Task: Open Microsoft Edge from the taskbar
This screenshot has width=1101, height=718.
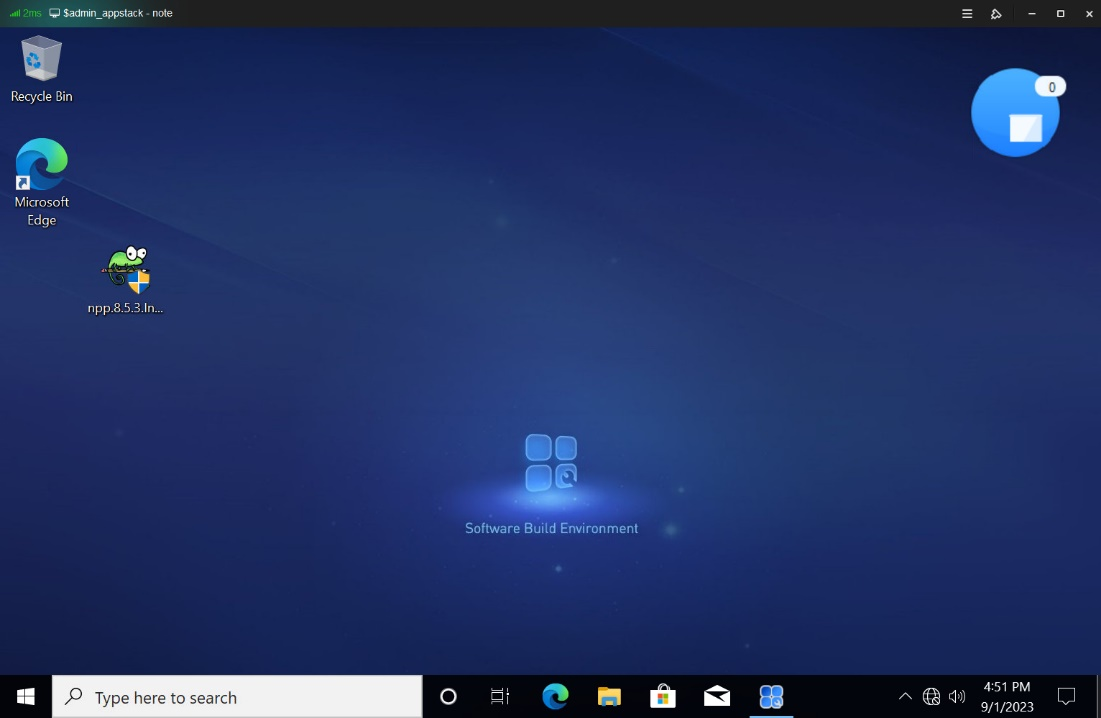Action: 555,696
